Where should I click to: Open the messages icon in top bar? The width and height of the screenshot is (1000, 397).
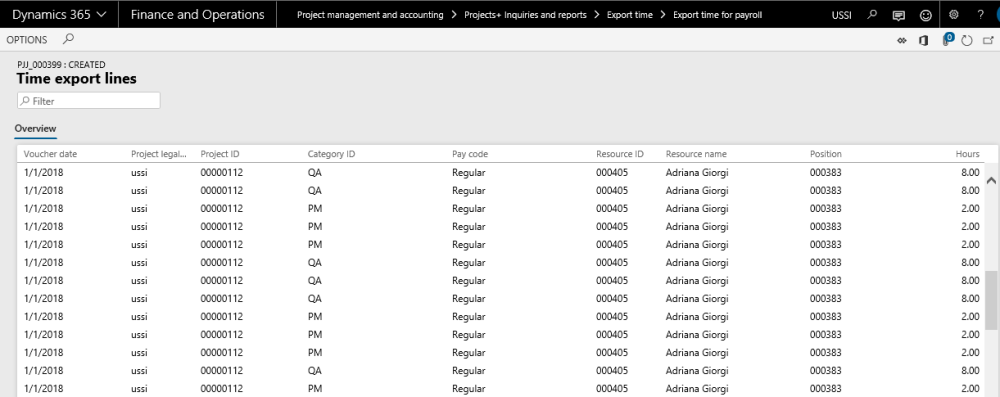coord(899,15)
